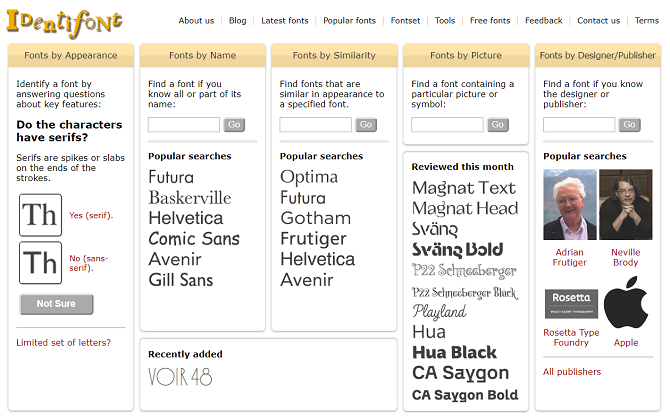Open Adrian Frutiger's photo
Viewport: 670px width, 420px height.
(x=570, y=204)
